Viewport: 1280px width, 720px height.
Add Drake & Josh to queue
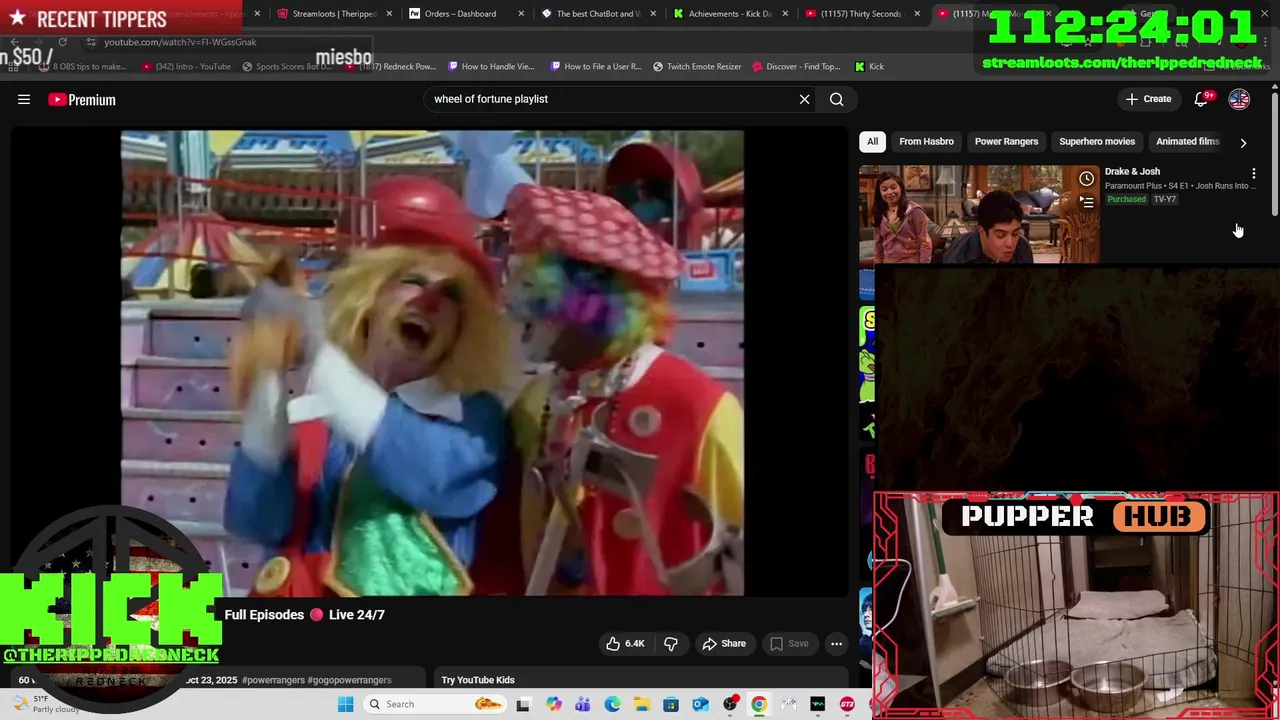coord(1086,202)
